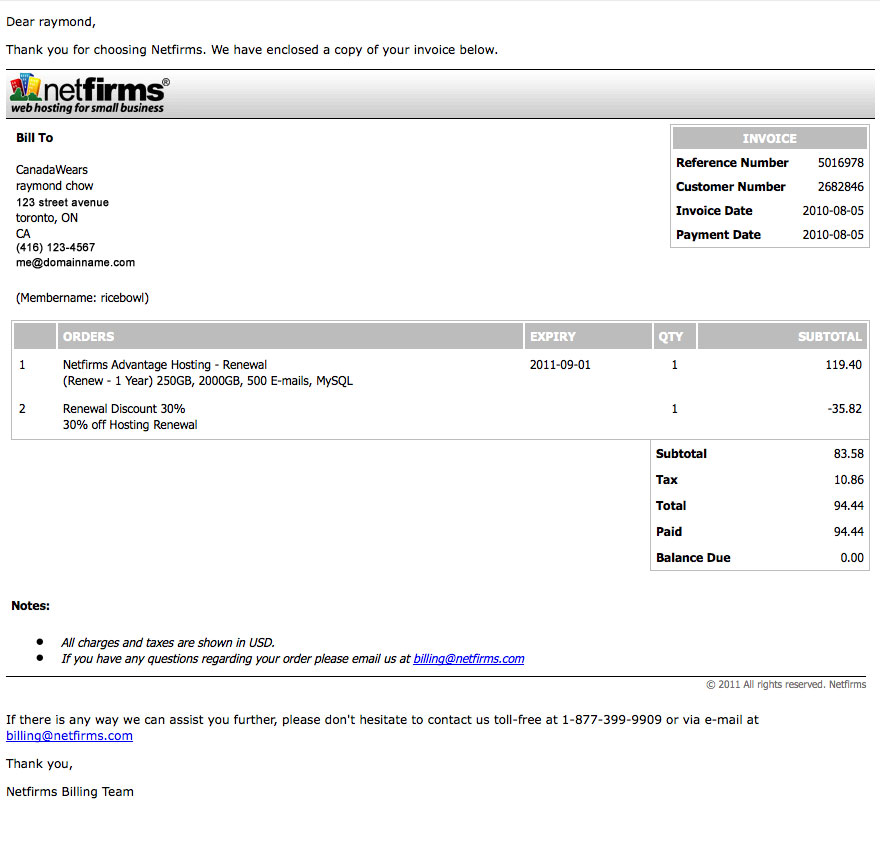Viewport: 880px width, 850px height.
Task: Click the billing email link above Thank you
Action: 69,736
